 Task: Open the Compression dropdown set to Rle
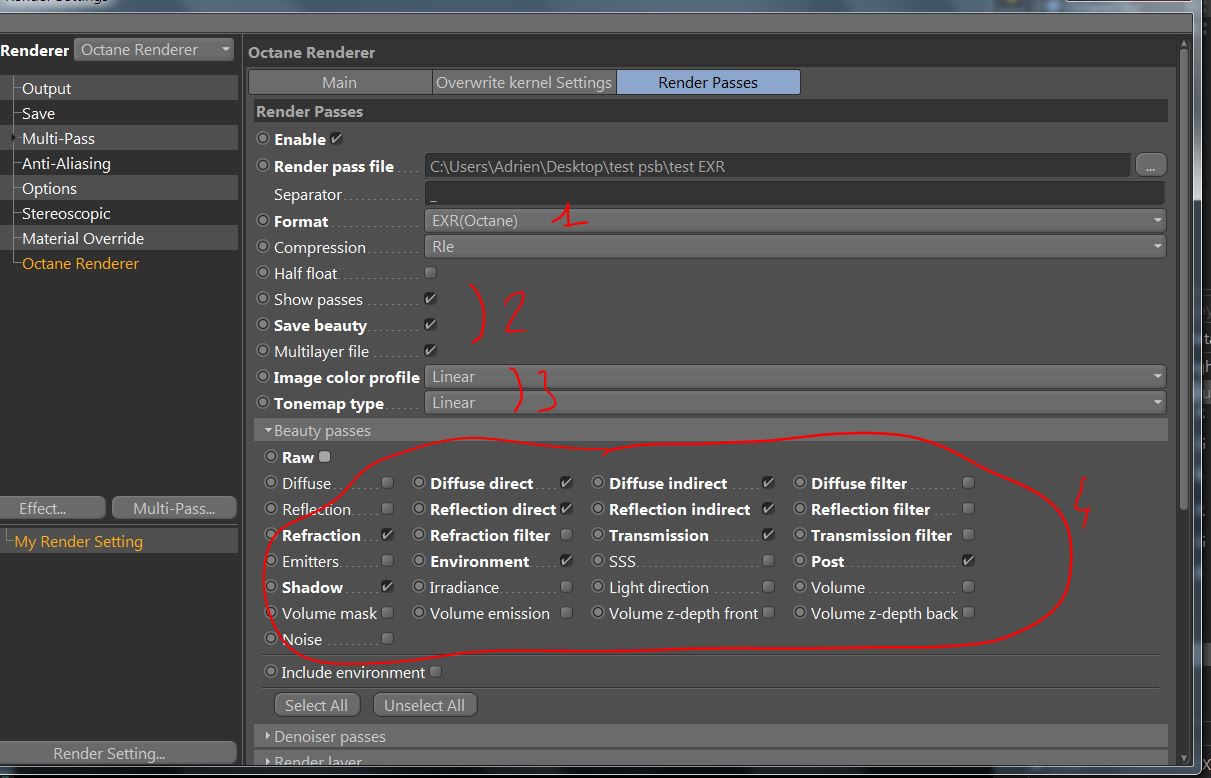click(x=795, y=246)
